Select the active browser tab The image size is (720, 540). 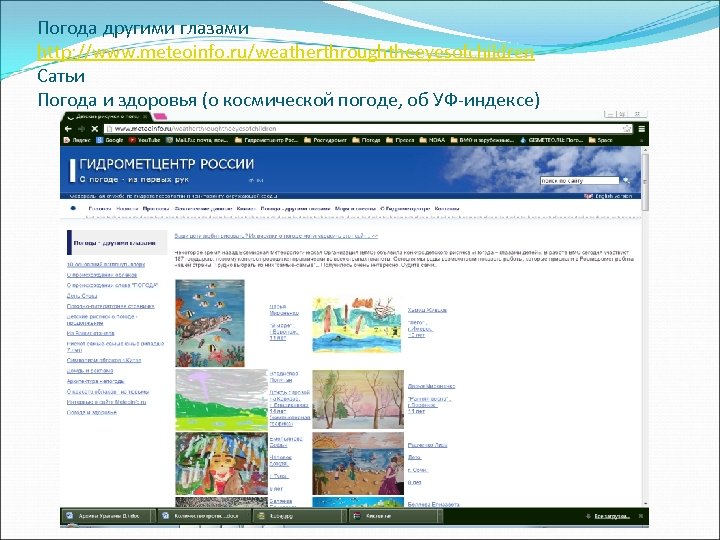[x=107, y=117]
